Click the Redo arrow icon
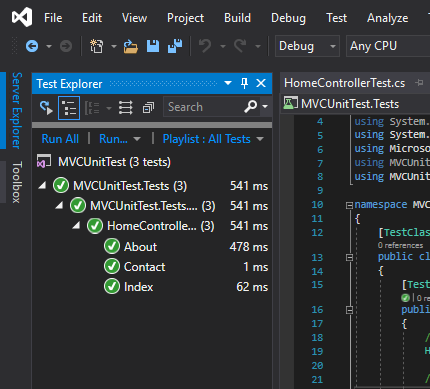Screen dimensions: 430x389 pos(240,46)
